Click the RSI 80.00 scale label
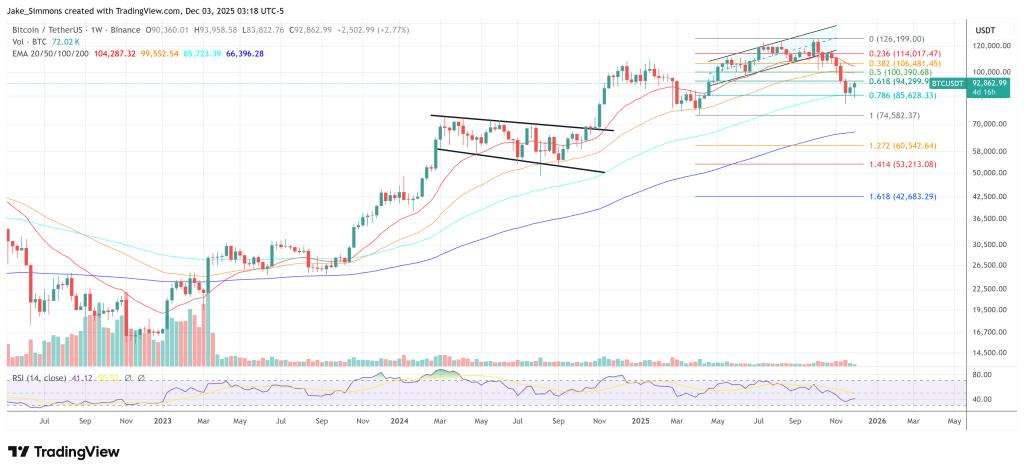The height and width of the screenshot is (473, 1024). (x=984, y=375)
